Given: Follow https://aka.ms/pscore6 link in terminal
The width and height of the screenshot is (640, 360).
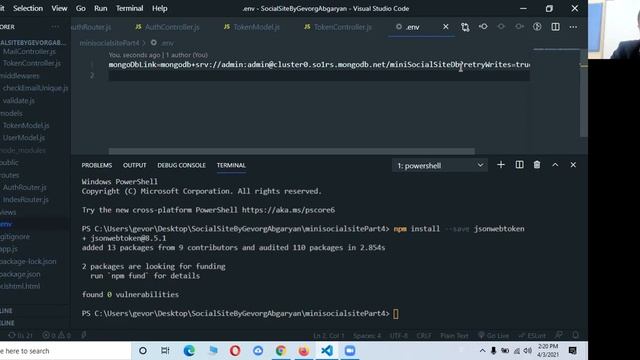Looking at the screenshot, I should coord(288,210).
